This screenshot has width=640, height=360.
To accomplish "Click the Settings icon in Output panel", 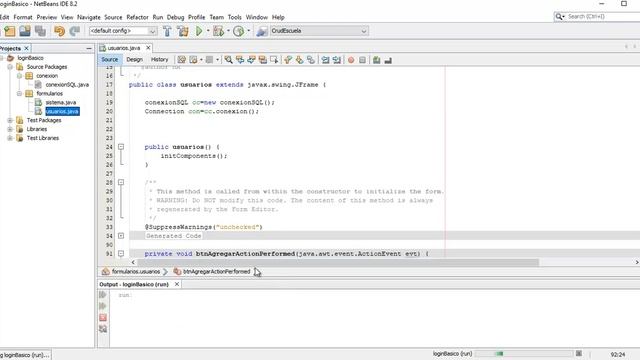I will point(103,329).
